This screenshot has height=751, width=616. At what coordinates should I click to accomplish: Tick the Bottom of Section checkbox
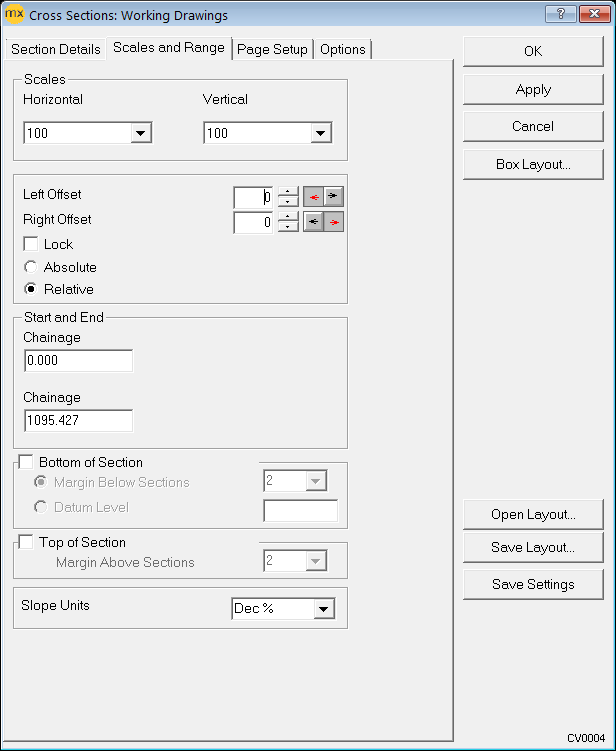pos(26,462)
